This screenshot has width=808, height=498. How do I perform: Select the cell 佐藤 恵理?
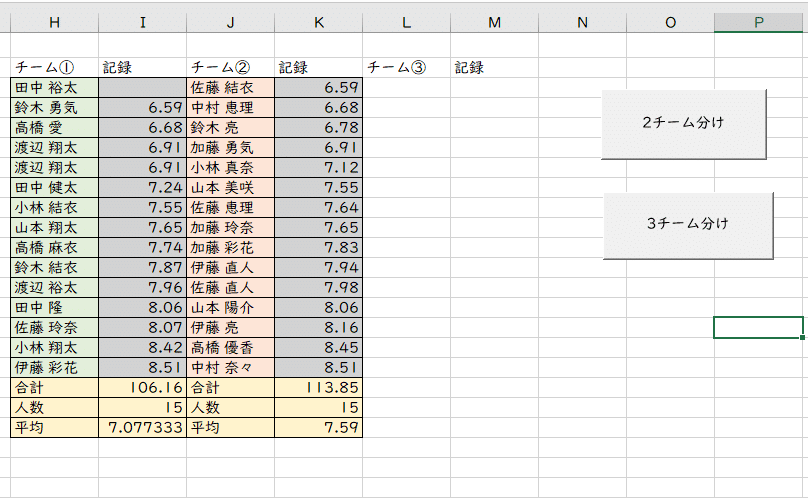pos(230,208)
